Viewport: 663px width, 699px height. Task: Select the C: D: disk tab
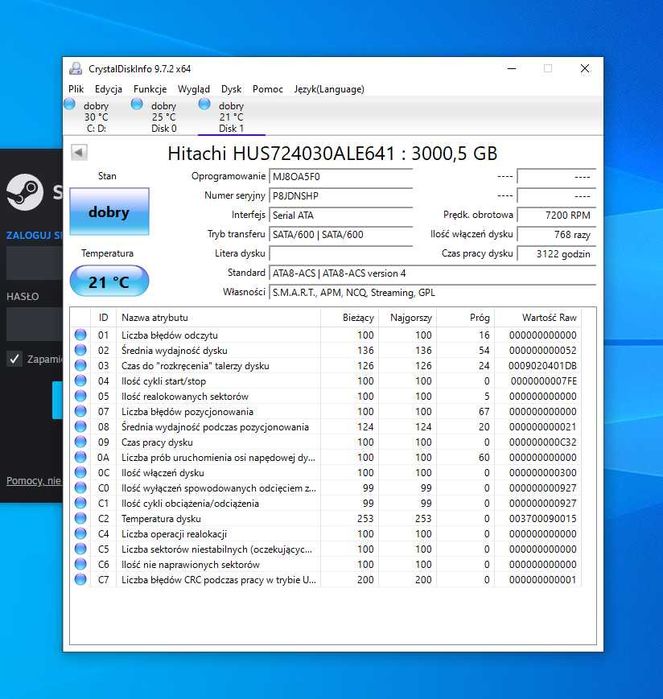[x=96, y=117]
